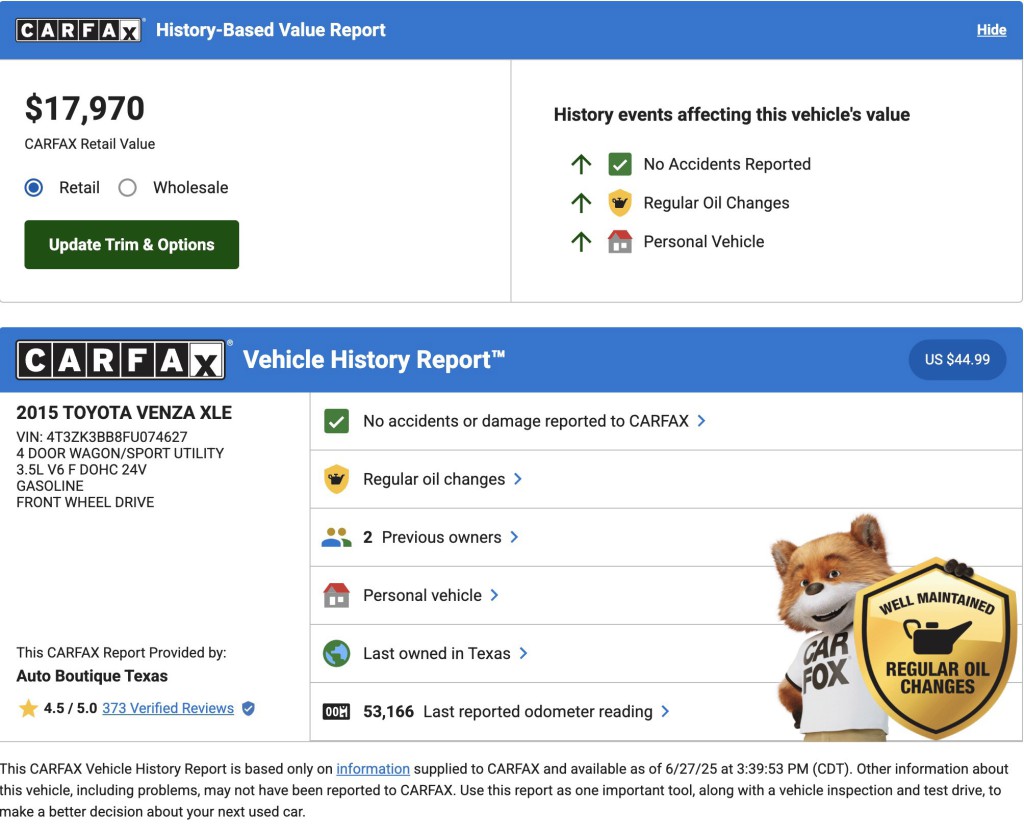This screenshot has height=839, width=1024.
Task: Open the 373 Verified Reviews link
Action: 168,708
